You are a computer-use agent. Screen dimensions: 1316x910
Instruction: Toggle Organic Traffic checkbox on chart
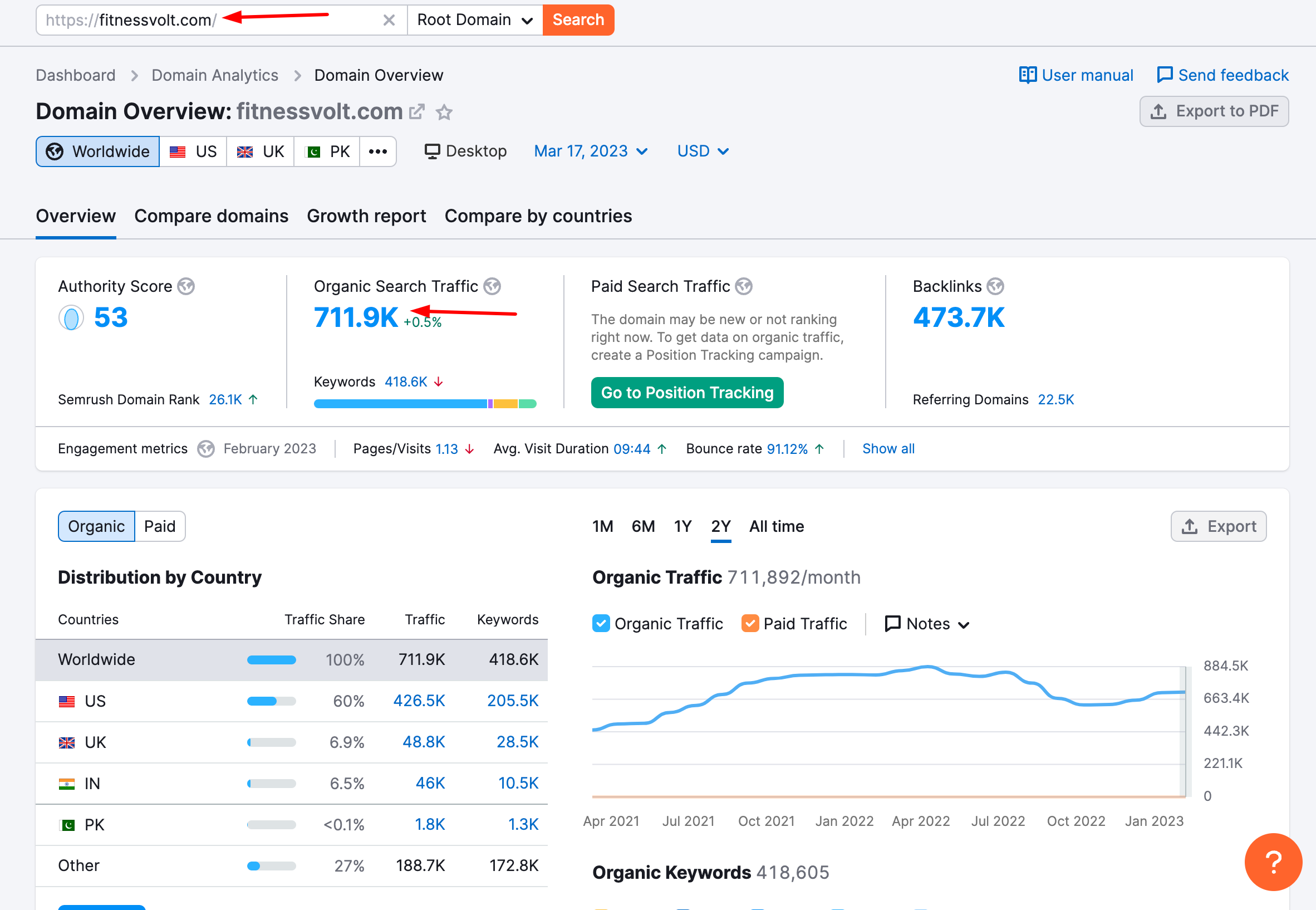601,624
